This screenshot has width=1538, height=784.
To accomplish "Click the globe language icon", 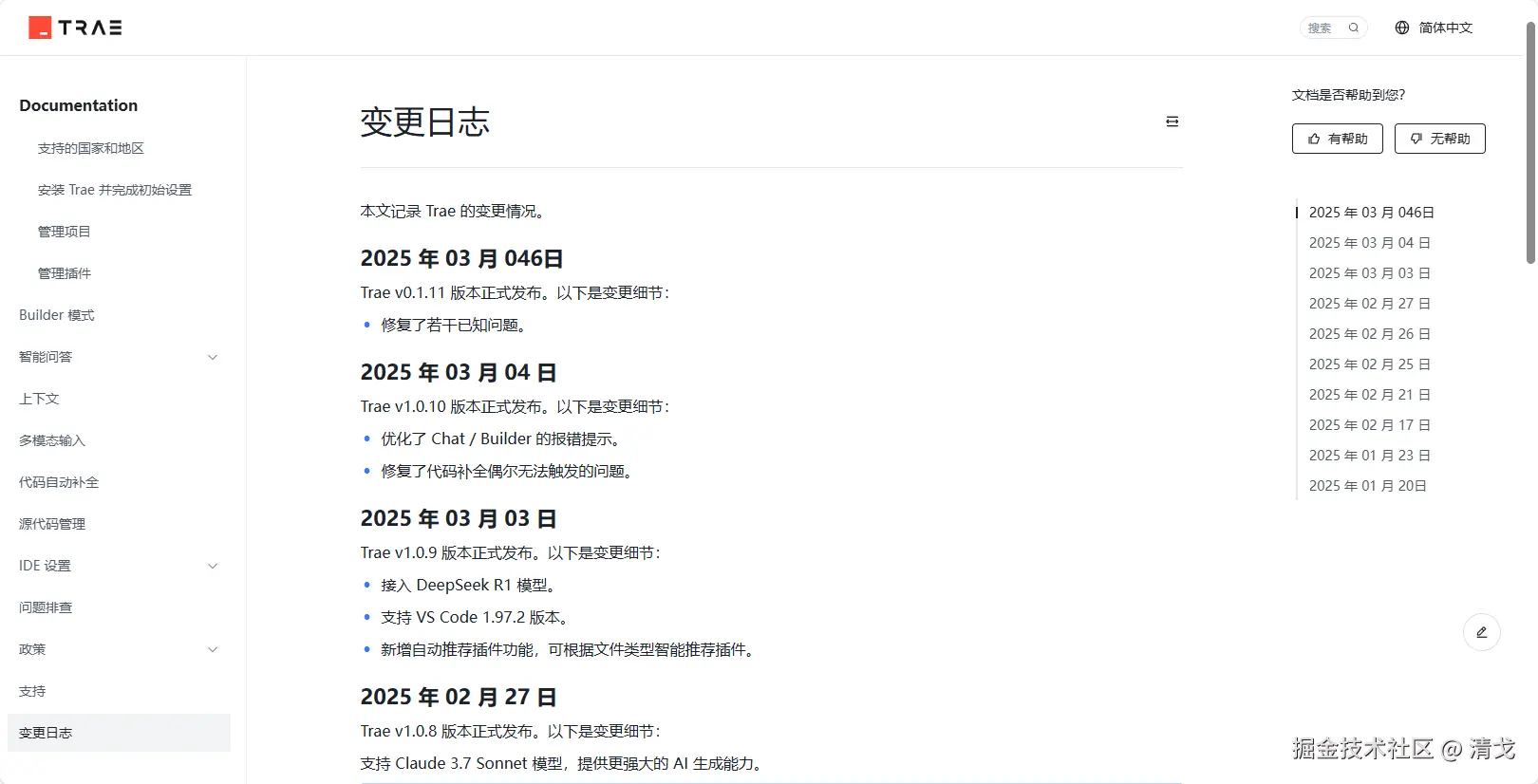I will [x=1402, y=28].
